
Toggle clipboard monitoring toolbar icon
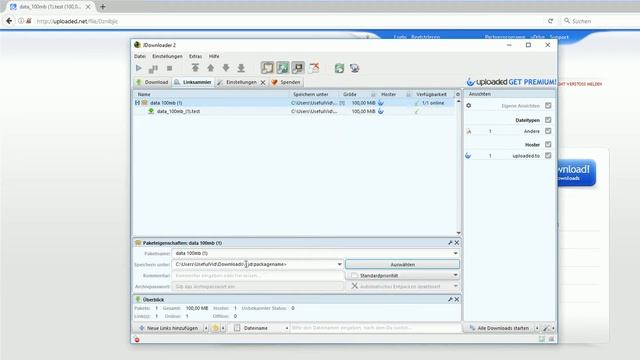coord(267,68)
